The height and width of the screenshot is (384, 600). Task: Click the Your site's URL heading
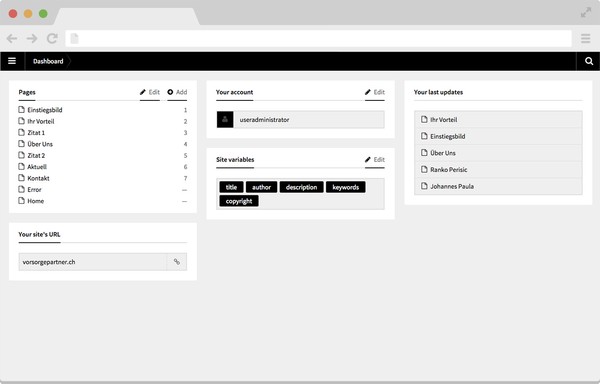click(x=39, y=234)
